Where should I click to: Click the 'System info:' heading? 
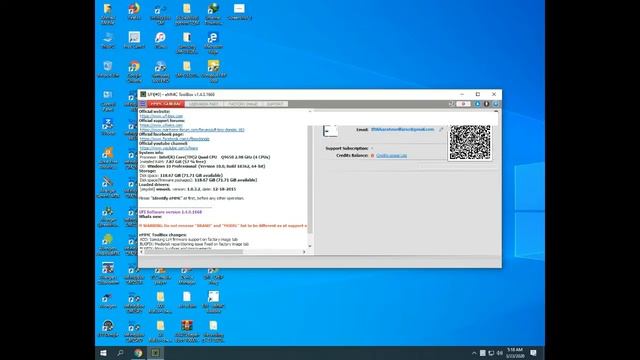pyautogui.click(x=151, y=153)
